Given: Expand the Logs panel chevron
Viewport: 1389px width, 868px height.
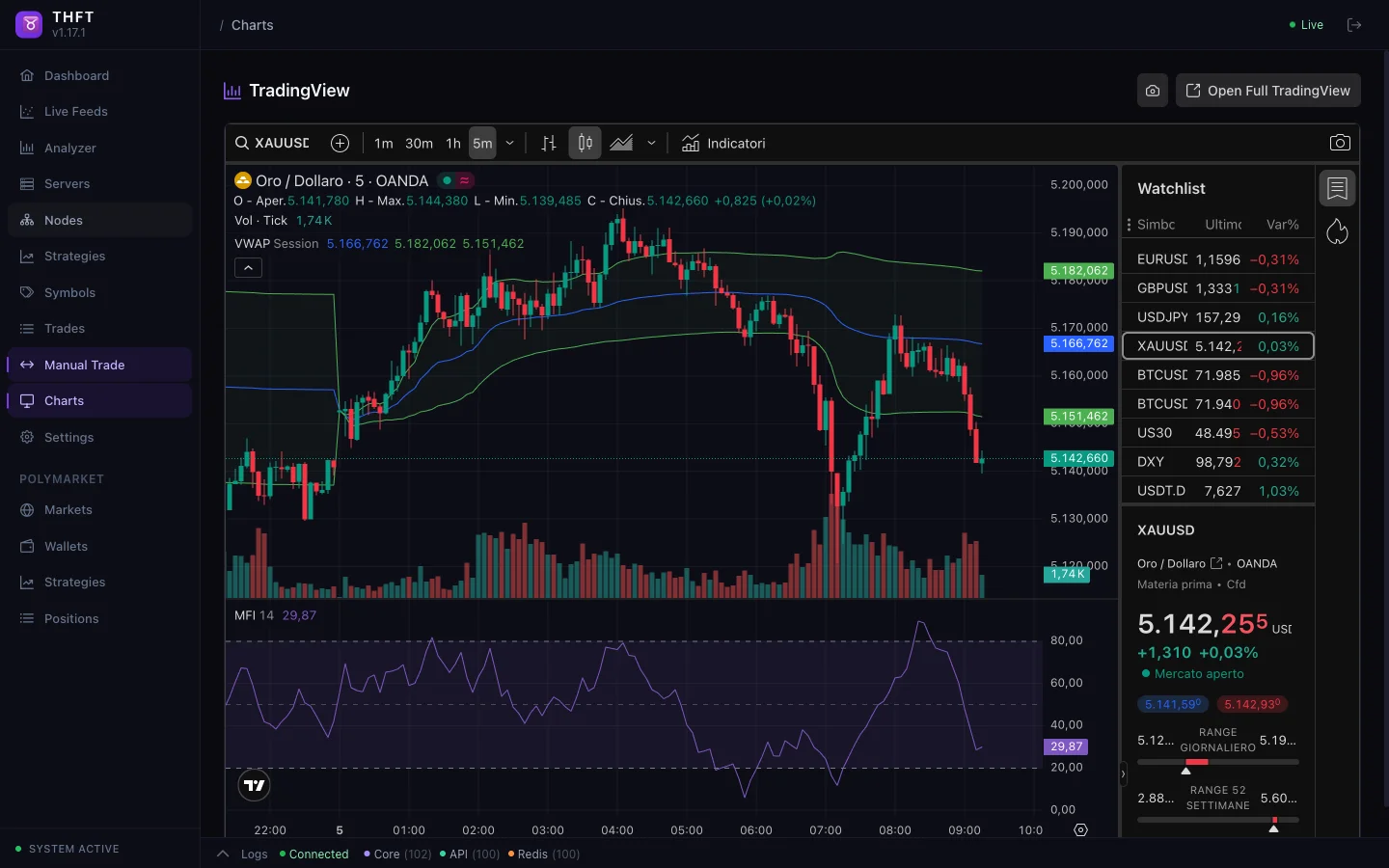Looking at the screenshot, I should (x=221, y=854).
